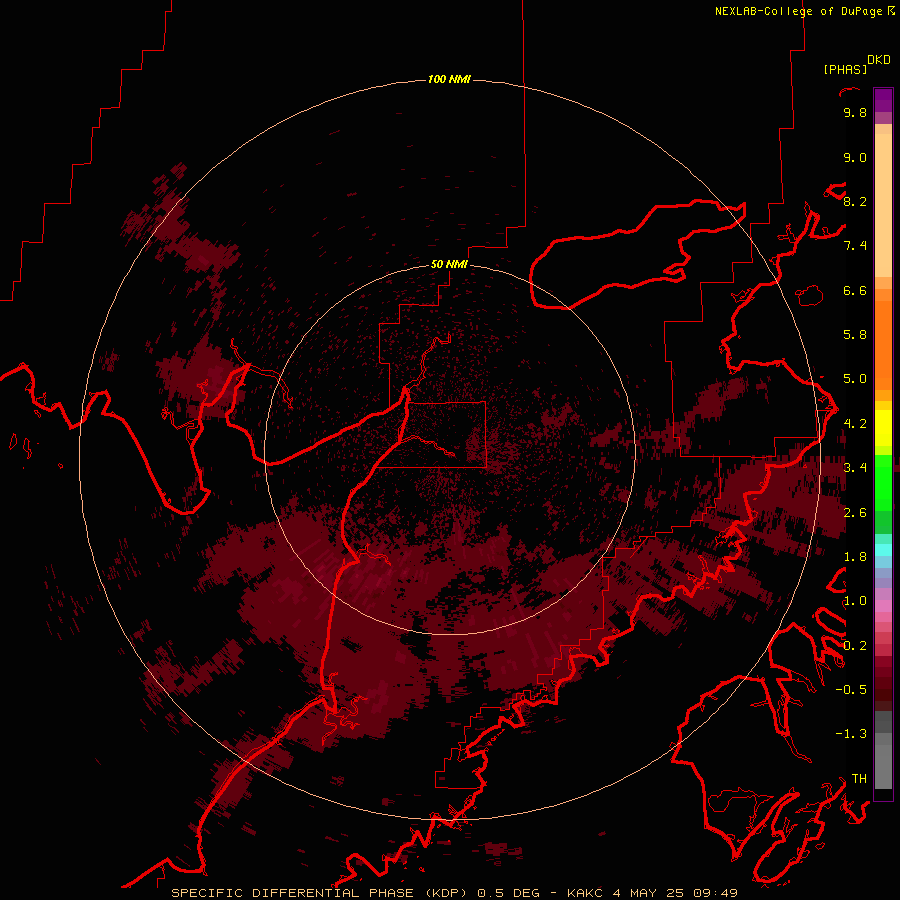Click the -1.3 scale label
The height and width of the screenshot is (900, 900).
click(851, 734)
